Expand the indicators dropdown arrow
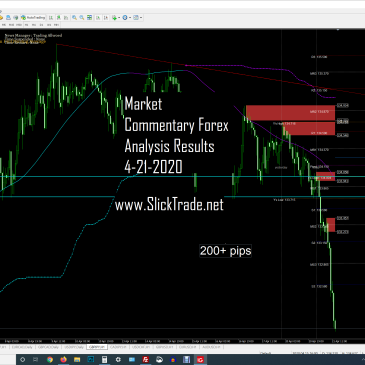Image resolution: width=365 pixels, height=365 pixels. point(119,18)
